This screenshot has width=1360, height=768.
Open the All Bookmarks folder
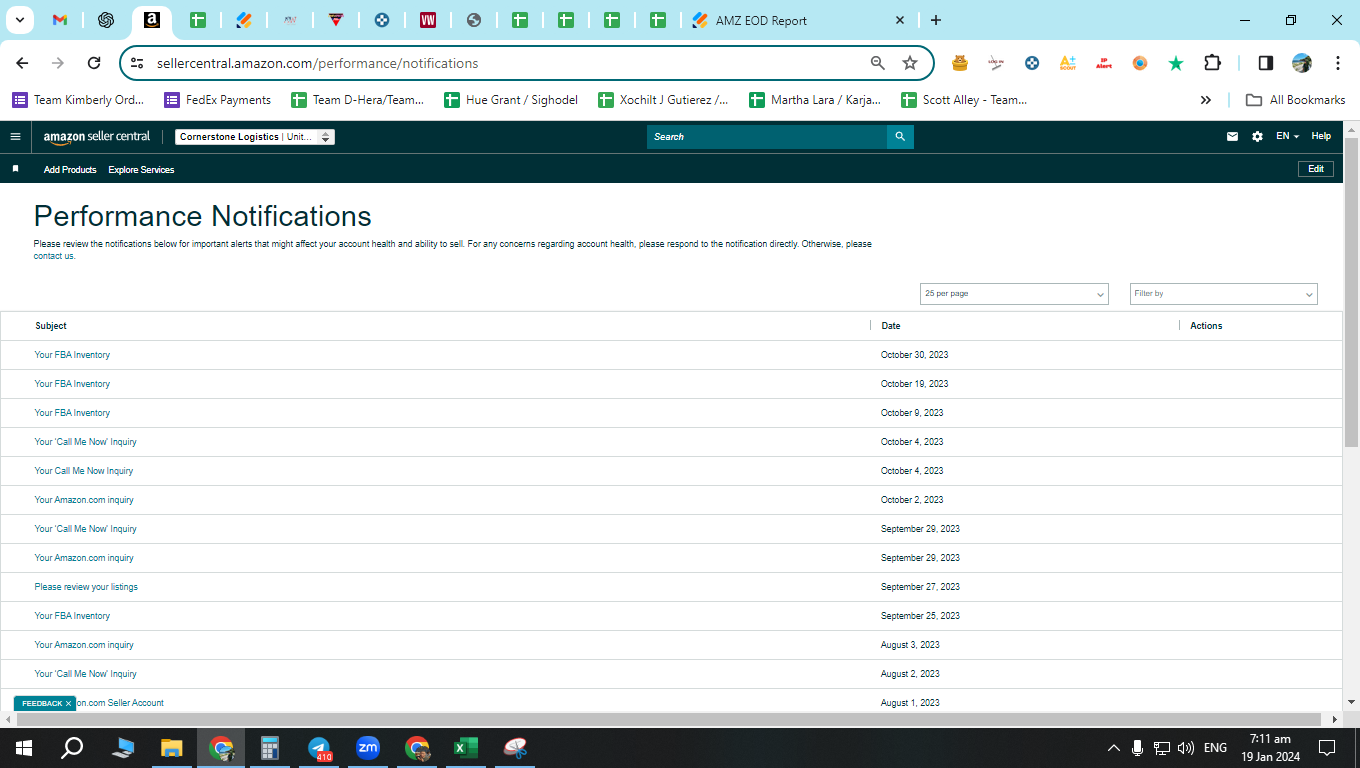tap(1295, 100)
